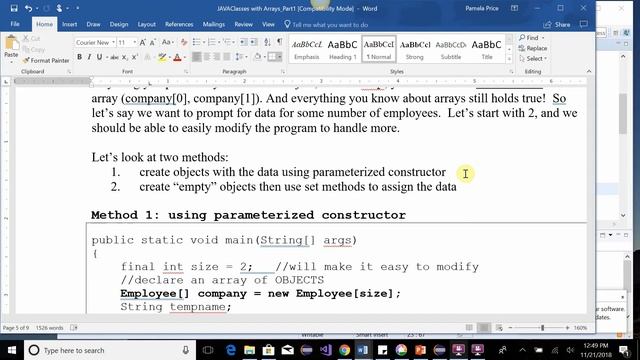This screenshot has width=640, height=360.
Task: Clear all formatting from selection
Action: pos(184,42)
